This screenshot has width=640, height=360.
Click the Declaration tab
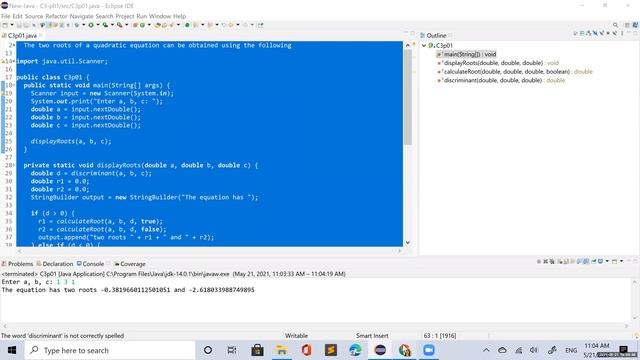(x=55, y=264)
